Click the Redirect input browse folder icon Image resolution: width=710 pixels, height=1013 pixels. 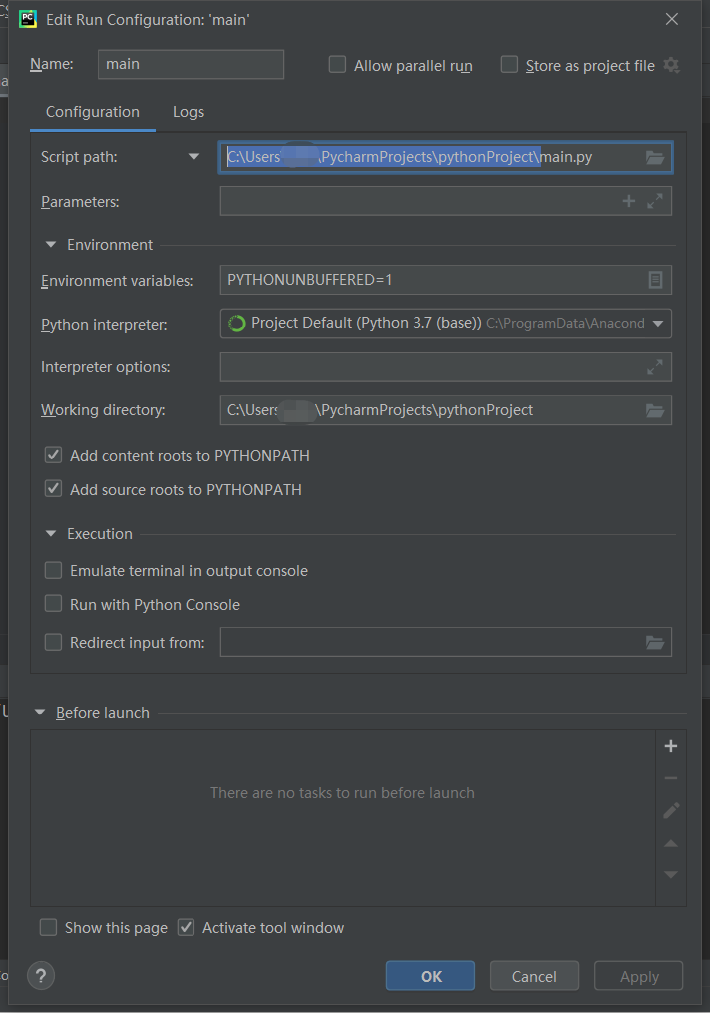(x=655, y=642)
